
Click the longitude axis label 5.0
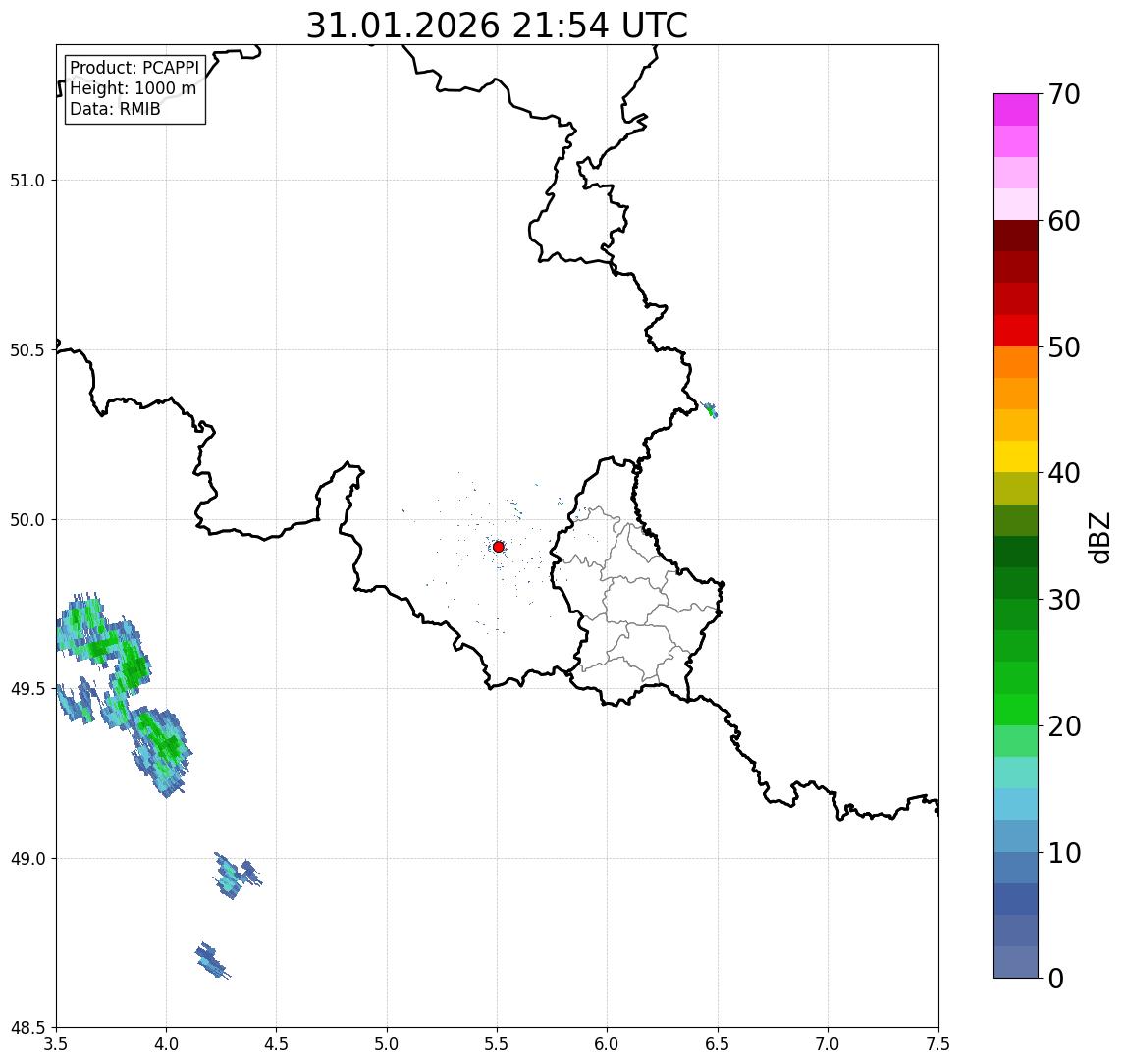pos(387,1044)
